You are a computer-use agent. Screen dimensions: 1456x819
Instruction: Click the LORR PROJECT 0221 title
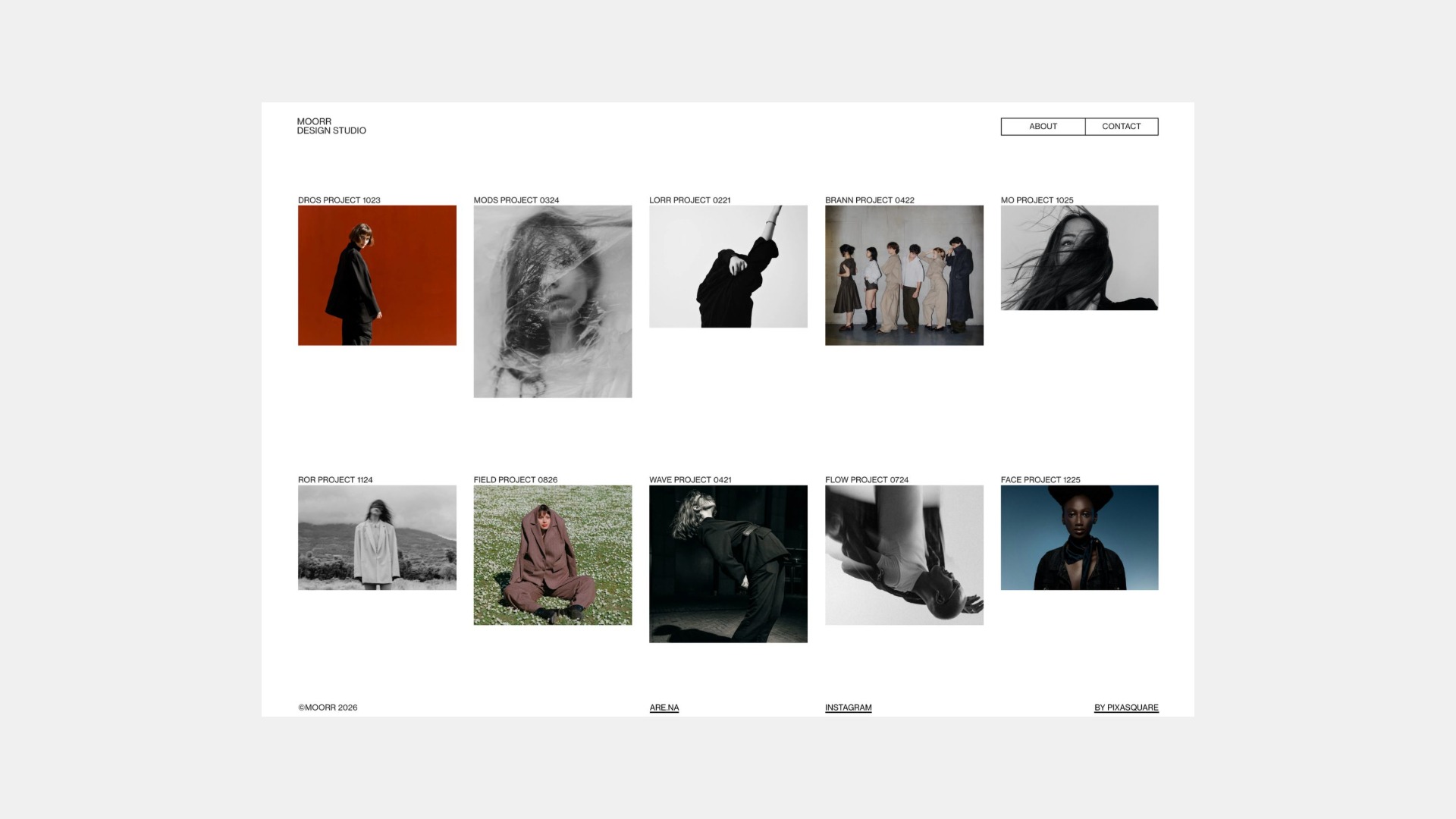coord(690,200)
